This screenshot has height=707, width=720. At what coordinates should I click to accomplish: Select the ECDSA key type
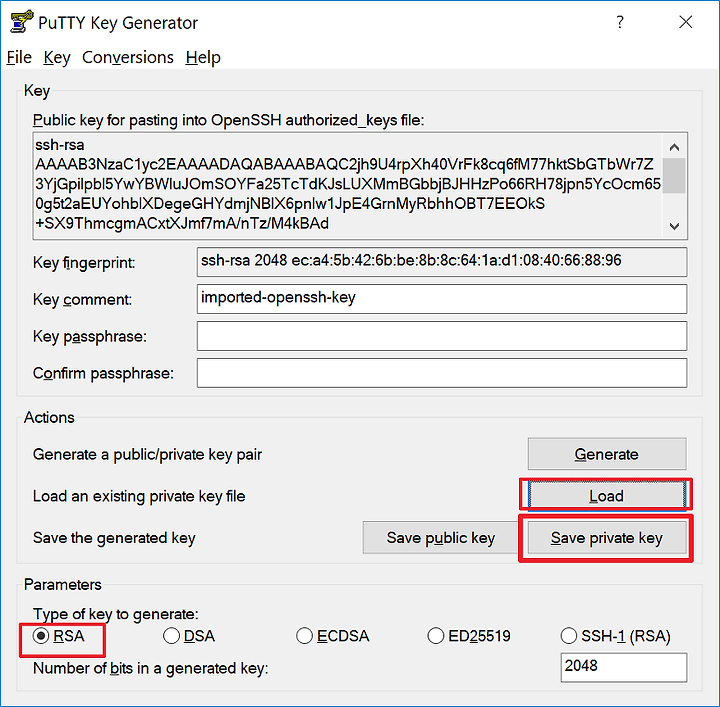pos(333,636)
